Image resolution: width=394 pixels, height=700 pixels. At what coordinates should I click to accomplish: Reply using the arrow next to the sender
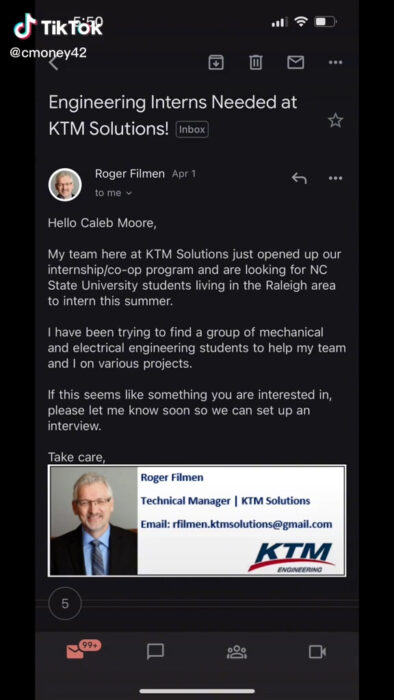point(299,178)
